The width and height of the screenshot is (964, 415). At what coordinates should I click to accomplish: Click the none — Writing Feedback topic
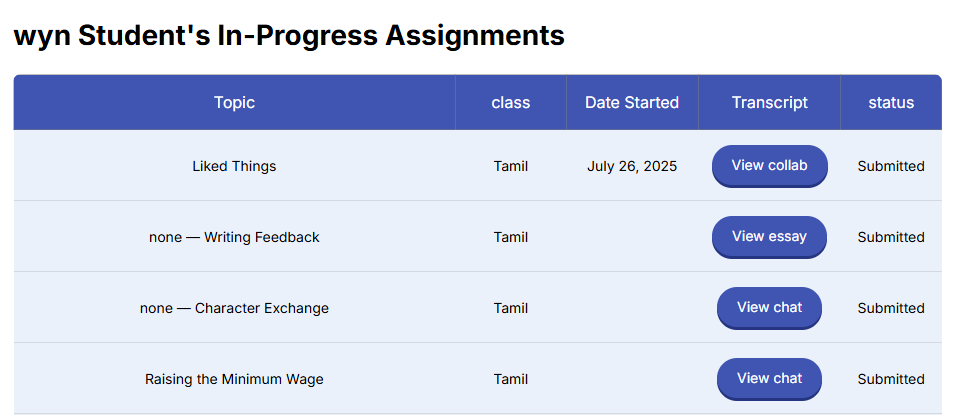click(234, 237)
